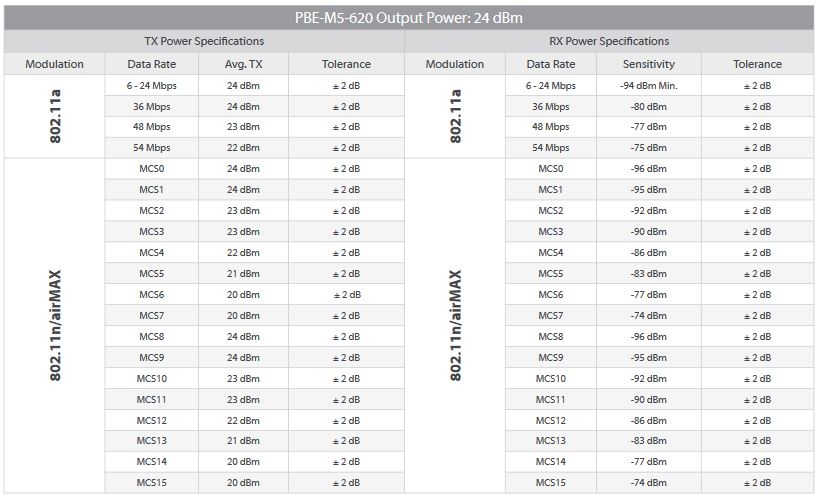Viewport: 830px width, 501px height.
Task: Select rotated '802.11a' label in TX section
Action: [55, 116]
